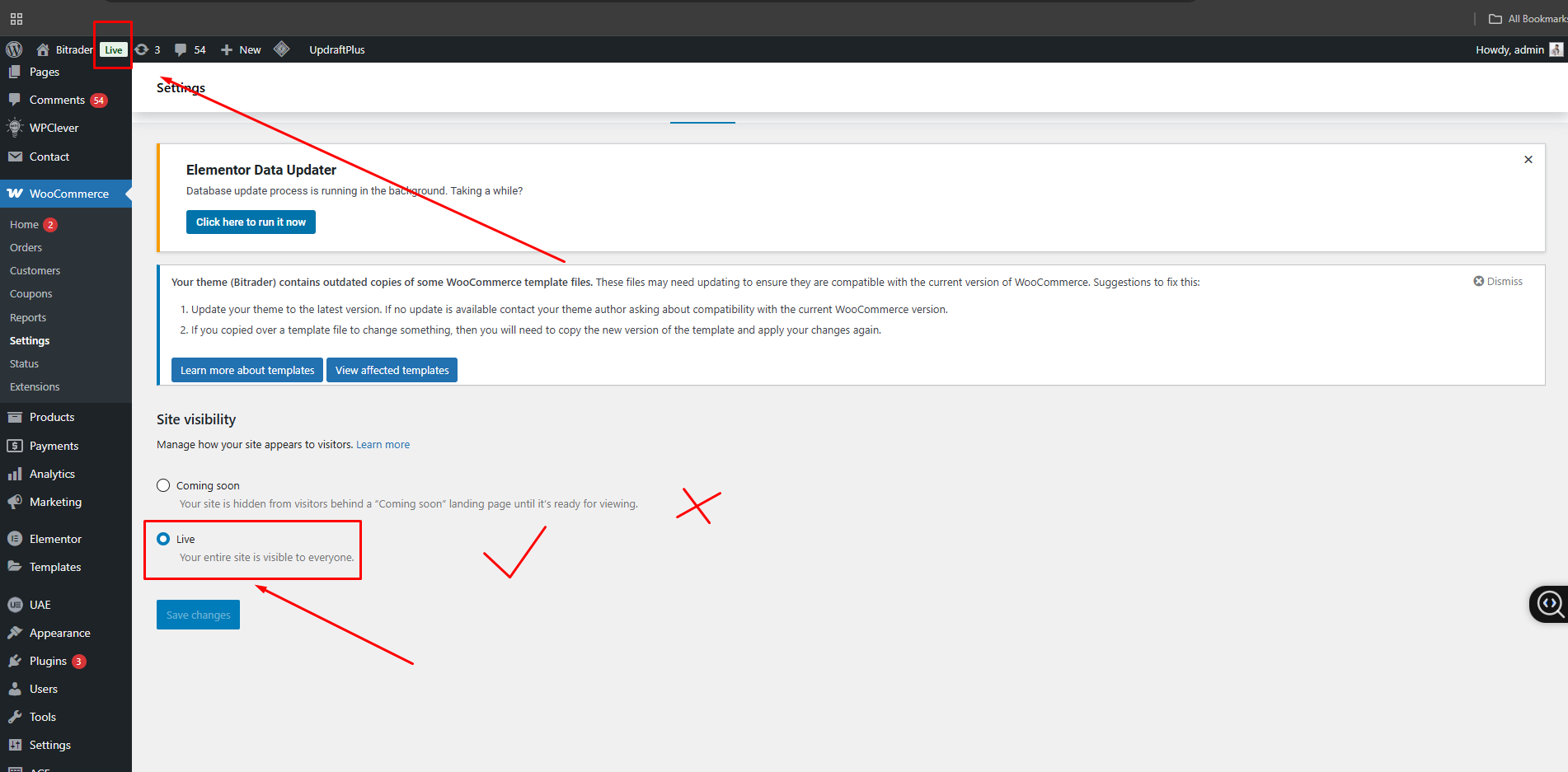Click the WordPress logo in admin bar
Image resolution: width=1568 pixels, height=772 pixels.
coord(14,49)
